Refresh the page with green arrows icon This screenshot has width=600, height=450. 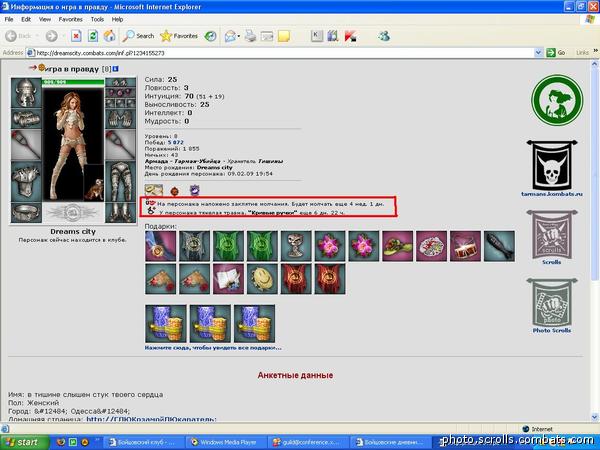tap(93, 36)
